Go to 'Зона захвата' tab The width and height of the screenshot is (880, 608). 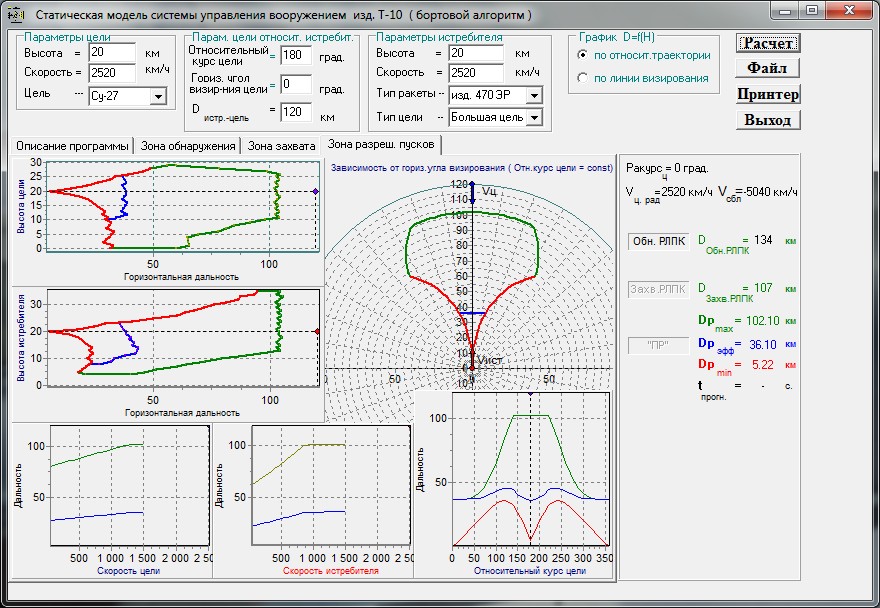(281, 146)
